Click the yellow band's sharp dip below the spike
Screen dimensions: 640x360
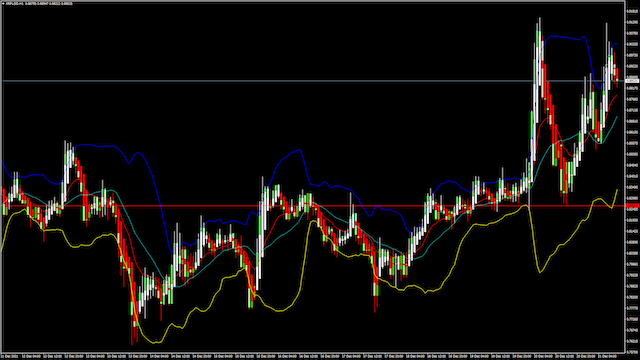540,271
